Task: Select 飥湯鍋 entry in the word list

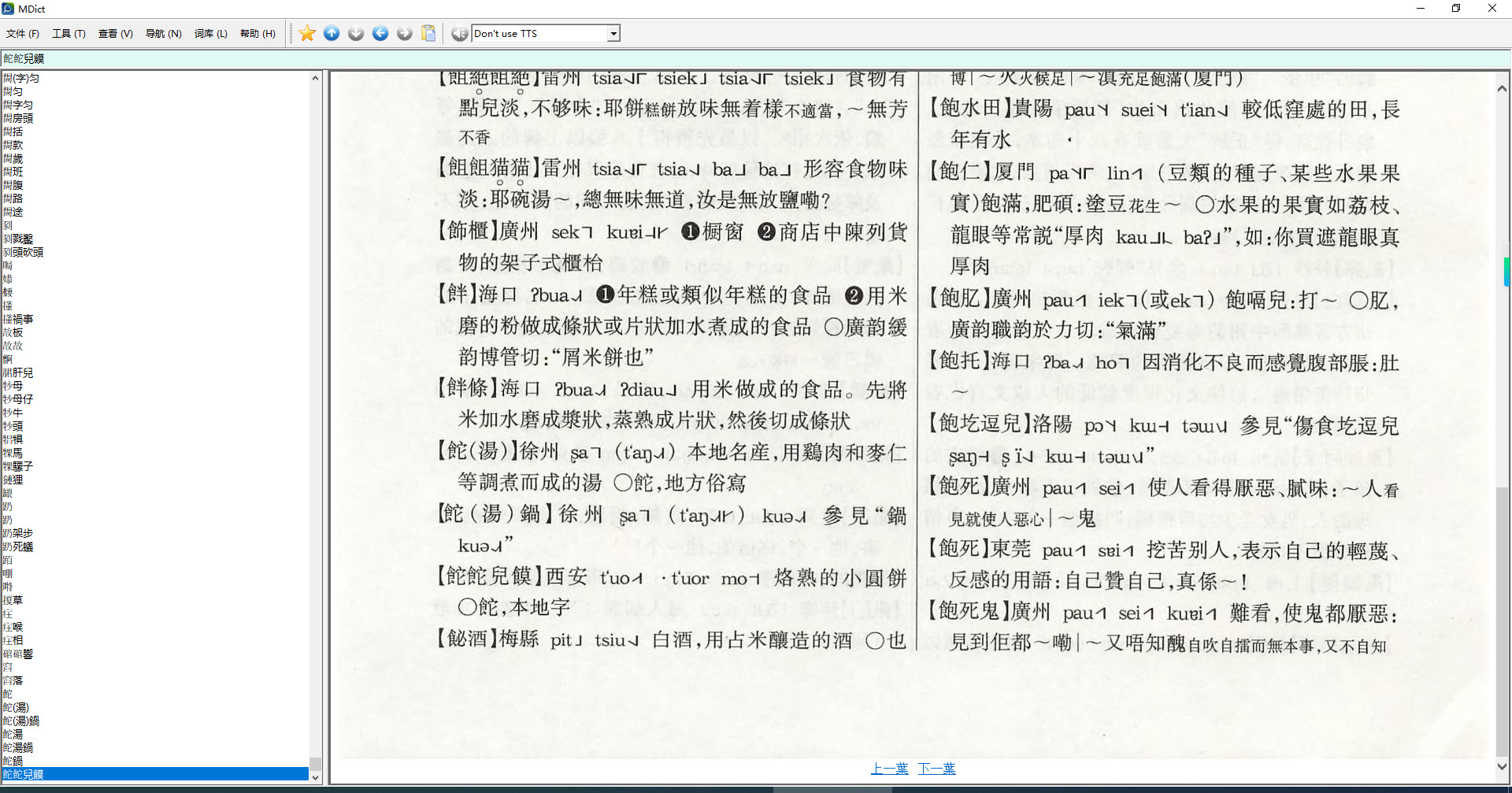Action: click(x=17, y=747)
